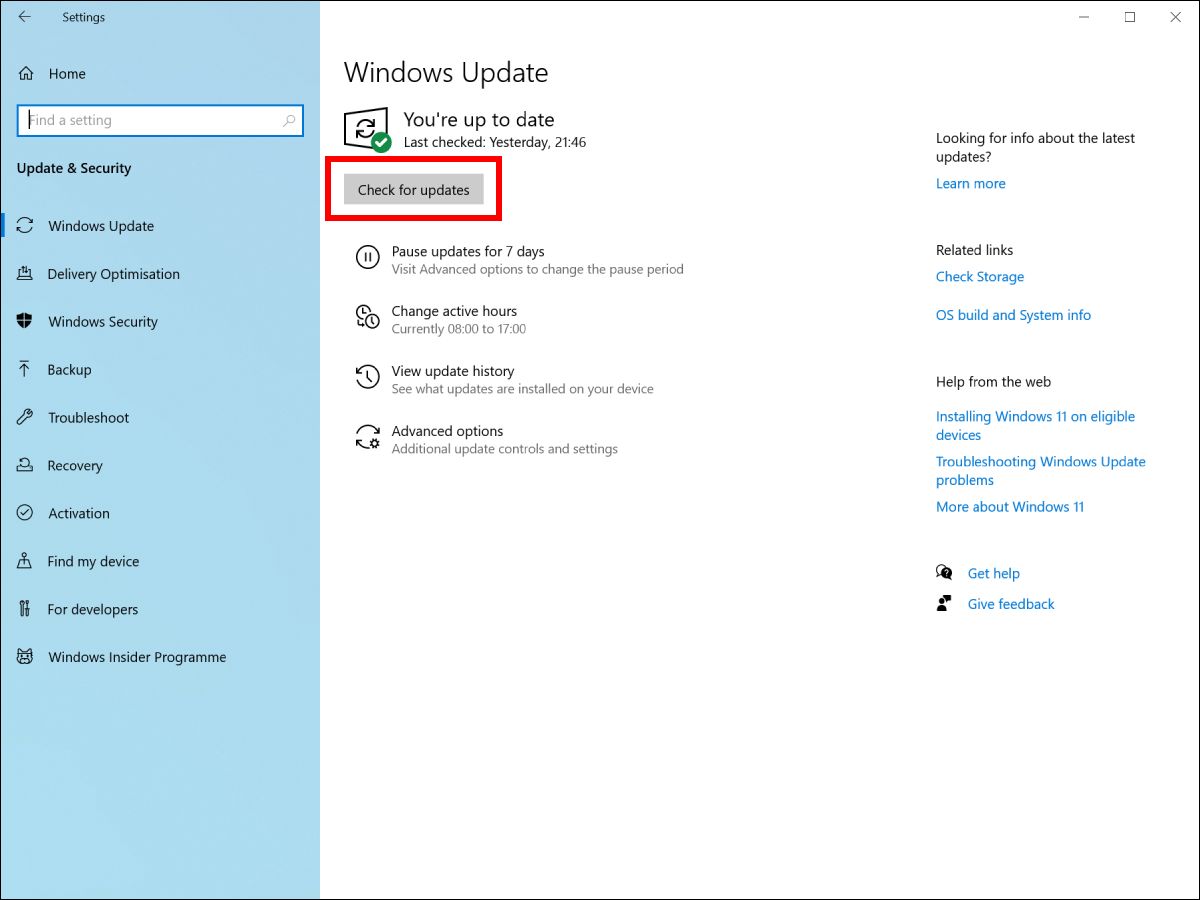Click the Give feedback link

1011,604
